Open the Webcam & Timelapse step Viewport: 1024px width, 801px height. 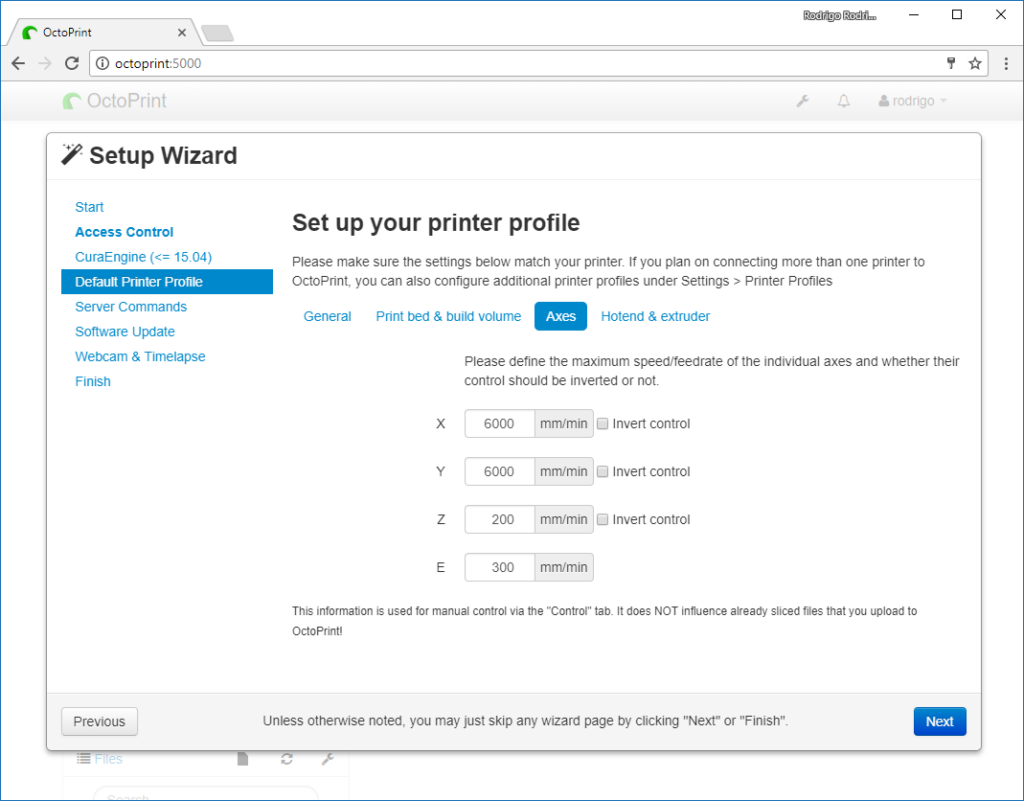[140, 356]
